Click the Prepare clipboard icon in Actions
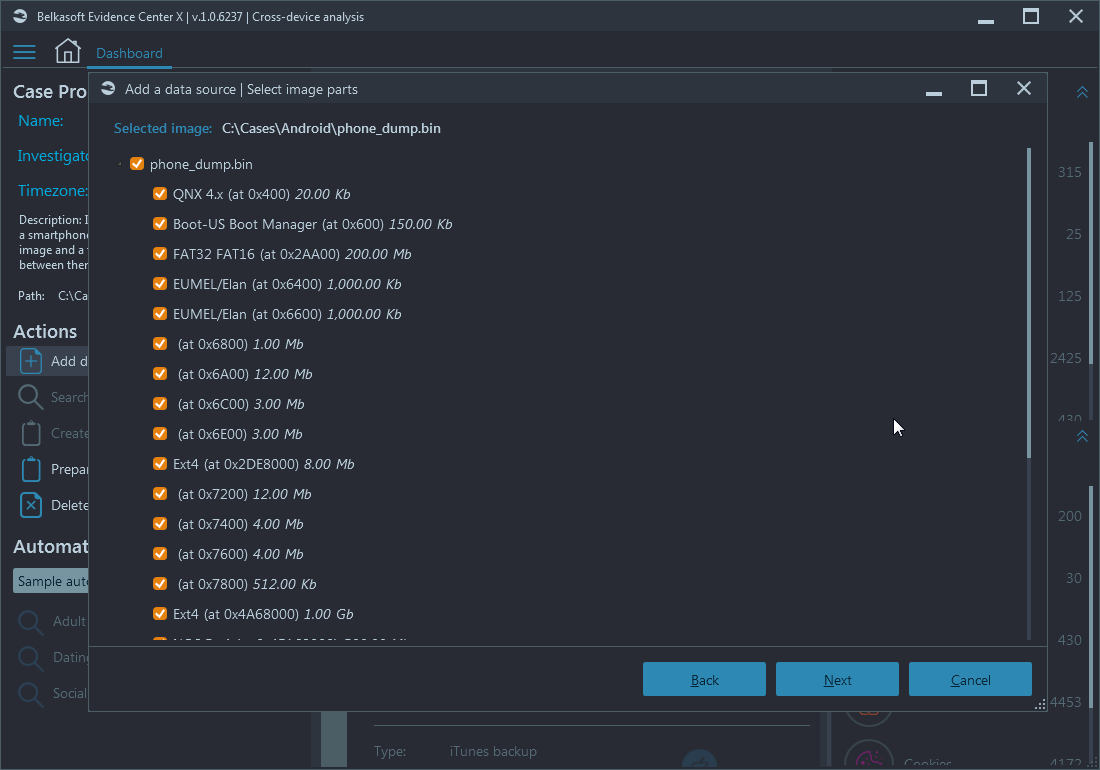Screen dimensions: 1100x770 [x=31, y=469]
